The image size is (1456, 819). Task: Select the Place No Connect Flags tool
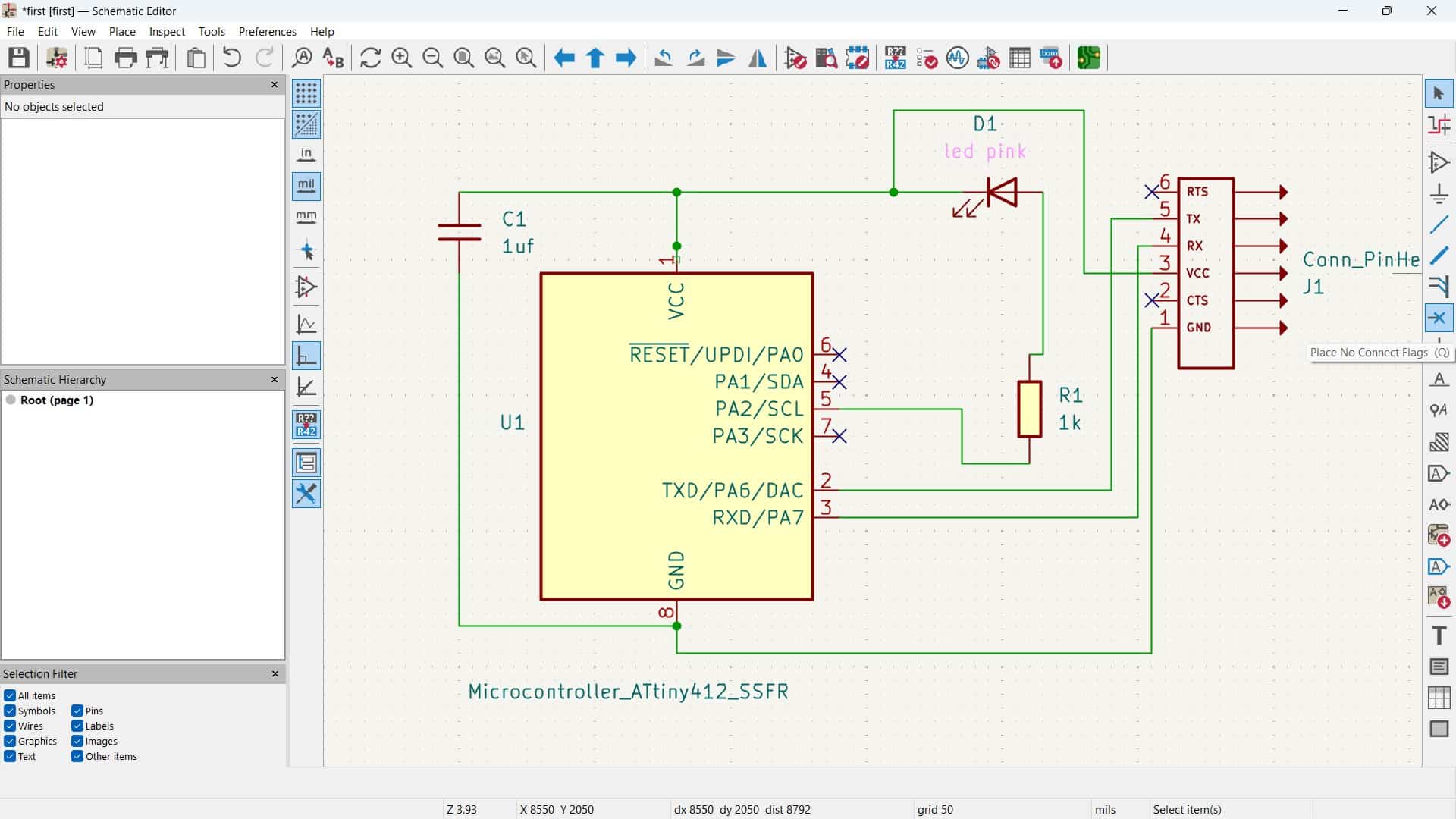click(x=1439, y=318)
